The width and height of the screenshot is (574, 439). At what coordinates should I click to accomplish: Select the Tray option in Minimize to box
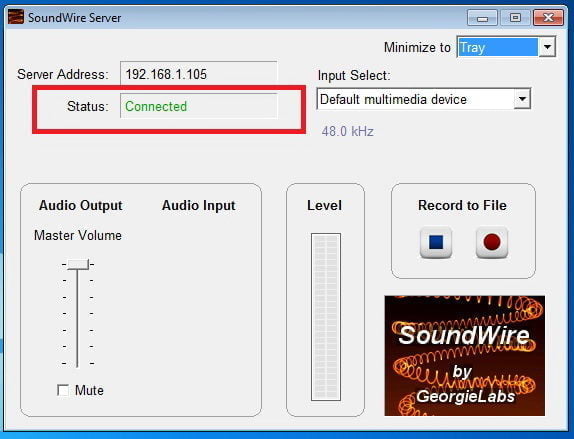coord(498,47)
